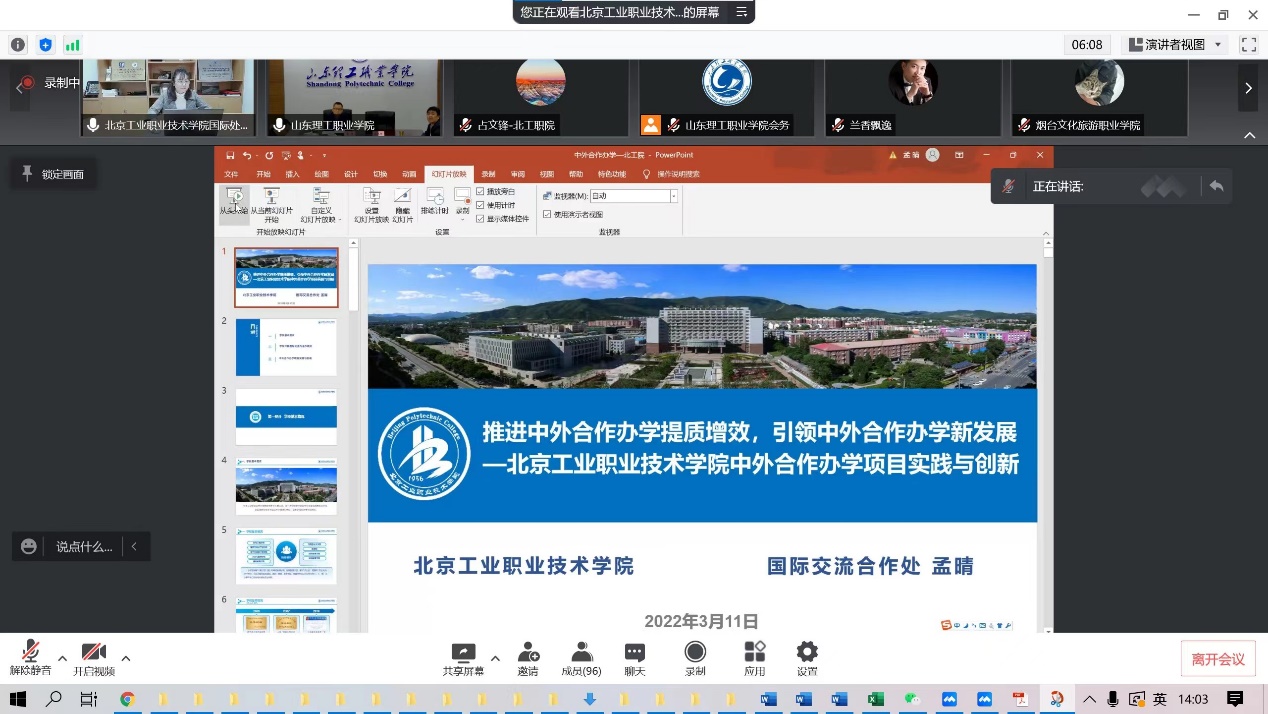Open the Apps icon
The height and width of the screenshot is (714, 1268).
pyautogui.click(x=754, y=653)
